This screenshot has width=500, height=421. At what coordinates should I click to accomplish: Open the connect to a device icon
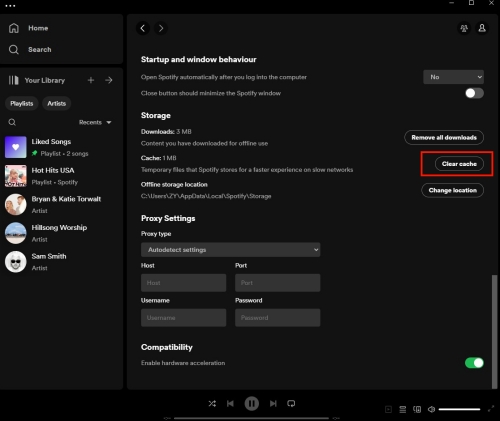tap(417, 409)
